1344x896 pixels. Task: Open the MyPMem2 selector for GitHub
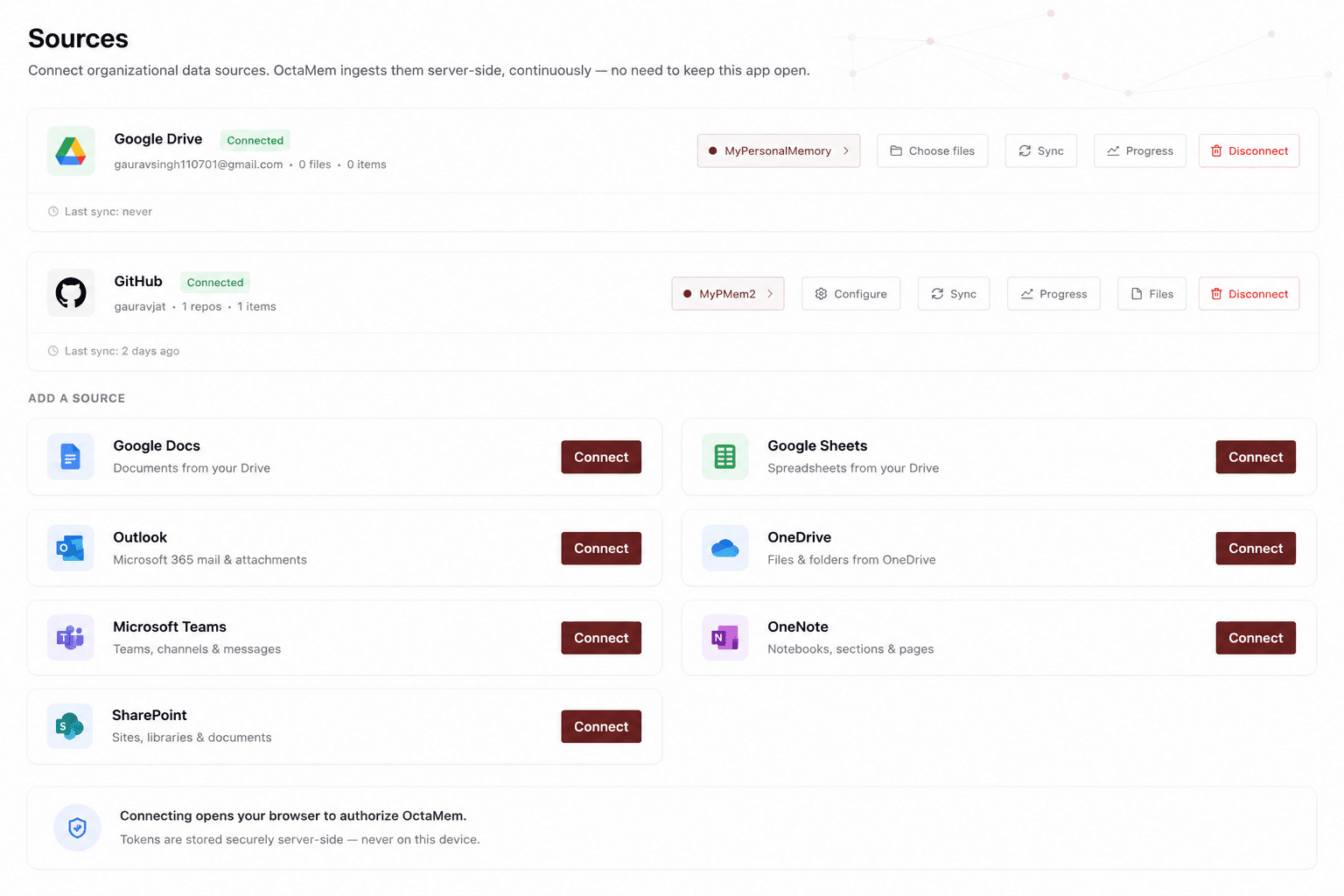pyautogui.click(x=728, y=294)
